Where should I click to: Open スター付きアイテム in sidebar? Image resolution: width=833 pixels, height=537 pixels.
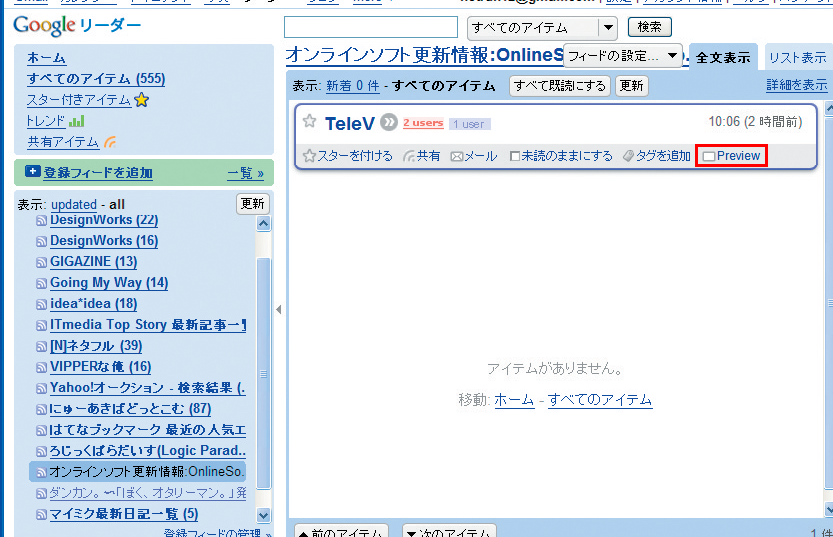pos(79,100)
